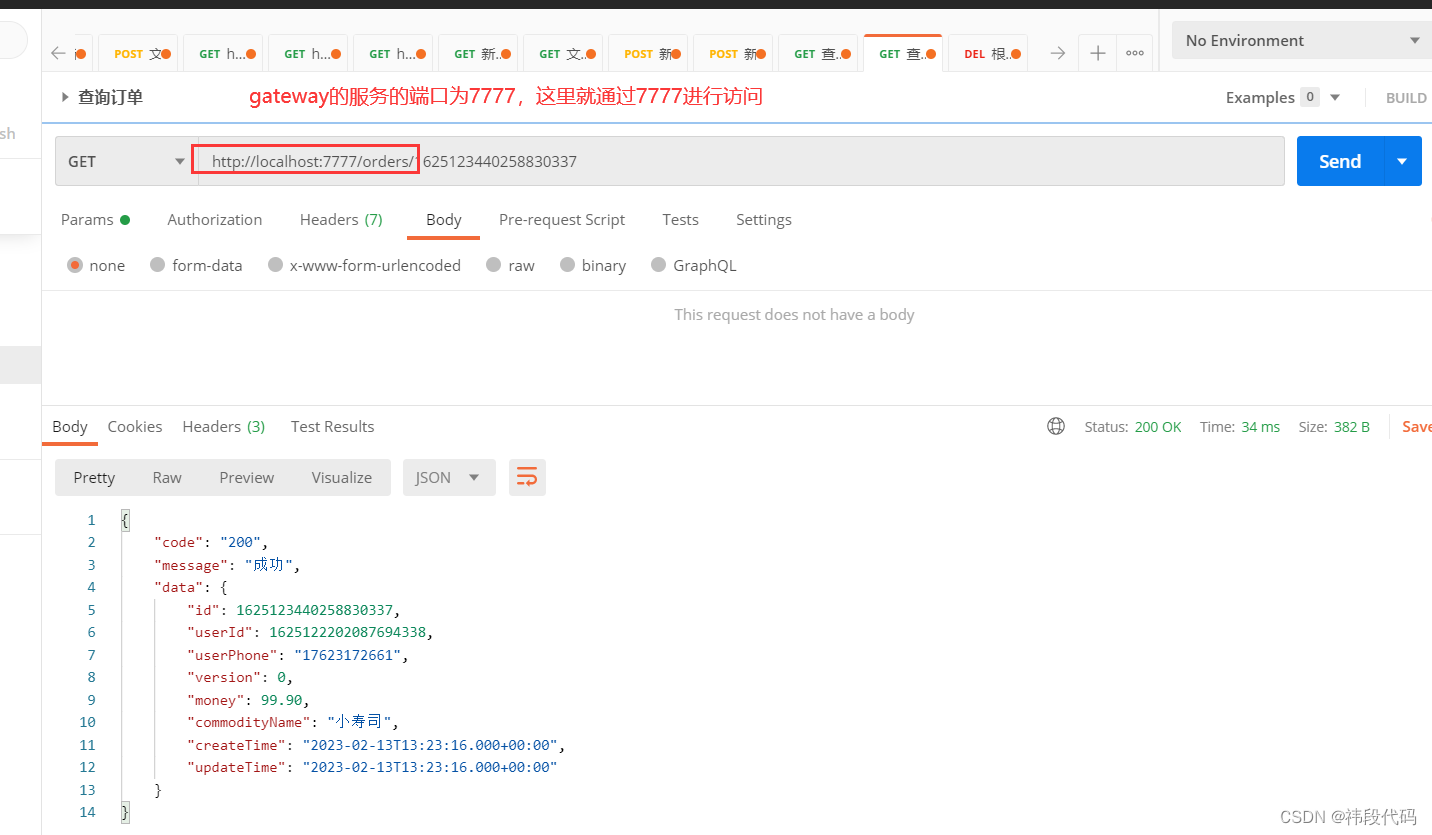Open the Send button dropdown arrow
The width and height of the screenshot is (1432, 835).
(1402, 161)
